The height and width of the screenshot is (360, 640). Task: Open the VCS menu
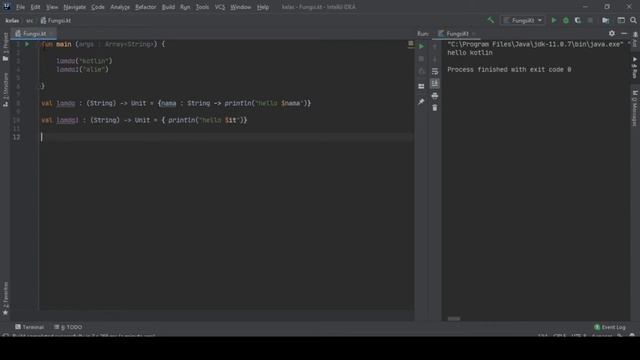click(220, 7)
